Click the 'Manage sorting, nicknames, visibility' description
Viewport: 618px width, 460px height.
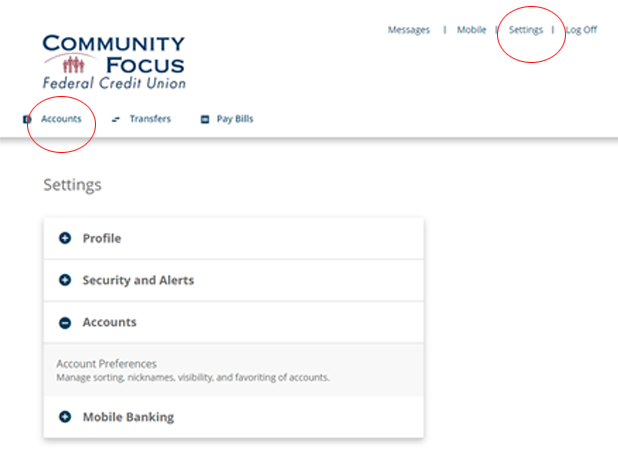[x=193, y=378]
